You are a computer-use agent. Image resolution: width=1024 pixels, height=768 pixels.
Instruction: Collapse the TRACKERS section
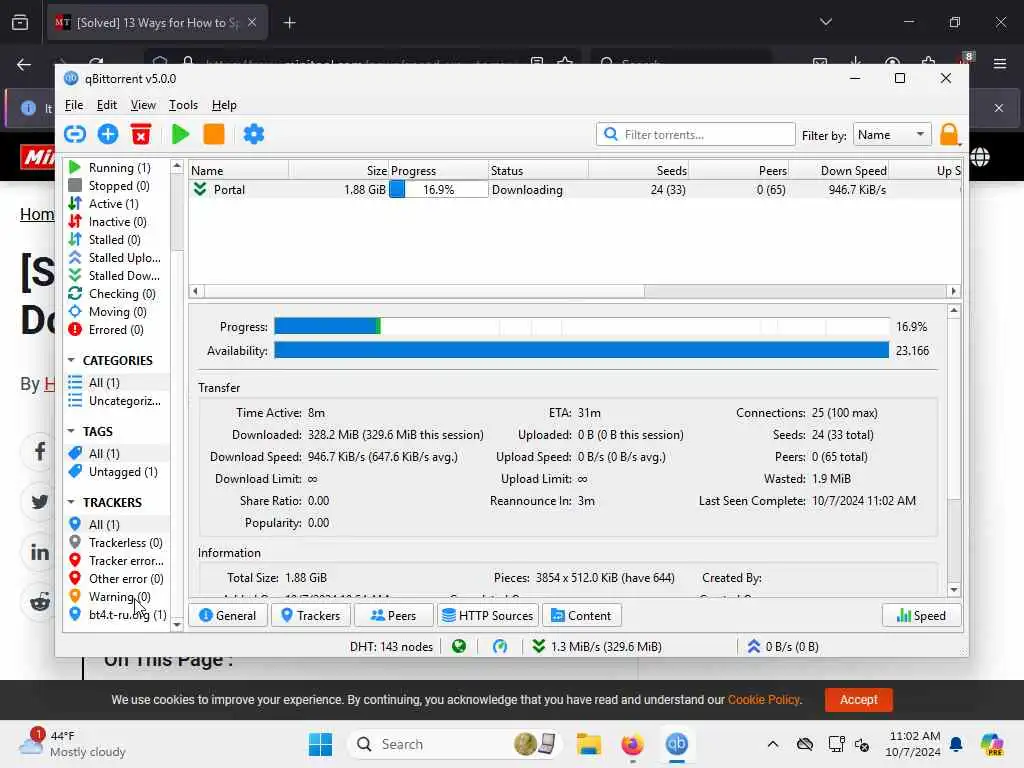click(x=71, y=502)
